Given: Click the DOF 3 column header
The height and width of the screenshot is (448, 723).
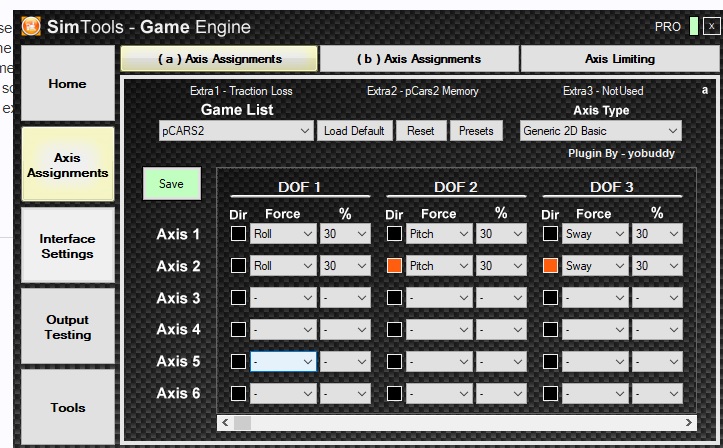Looking at the screenshot, I should pos(611,187).
